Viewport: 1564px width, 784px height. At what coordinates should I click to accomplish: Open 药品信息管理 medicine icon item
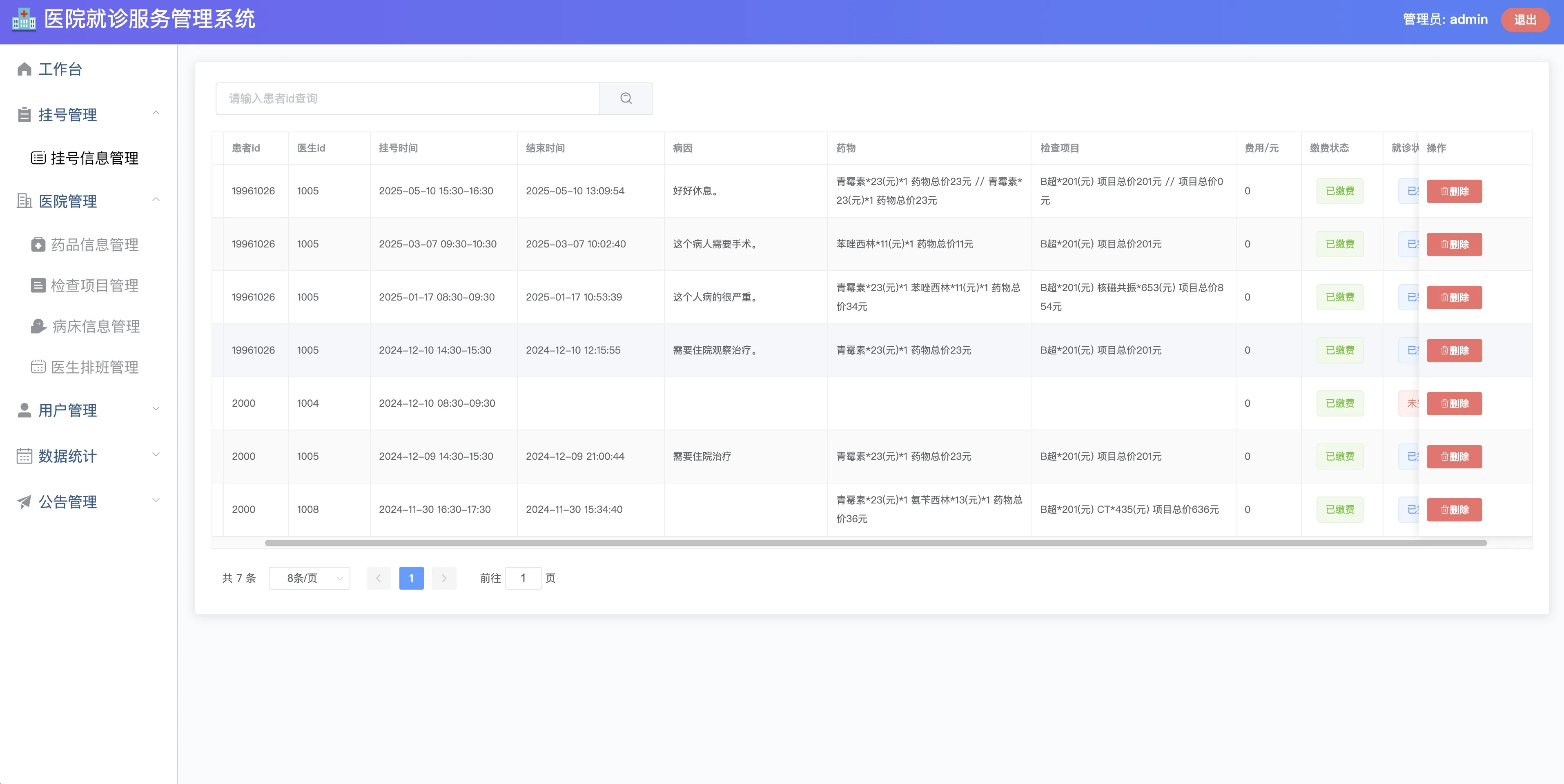(38, 245)
